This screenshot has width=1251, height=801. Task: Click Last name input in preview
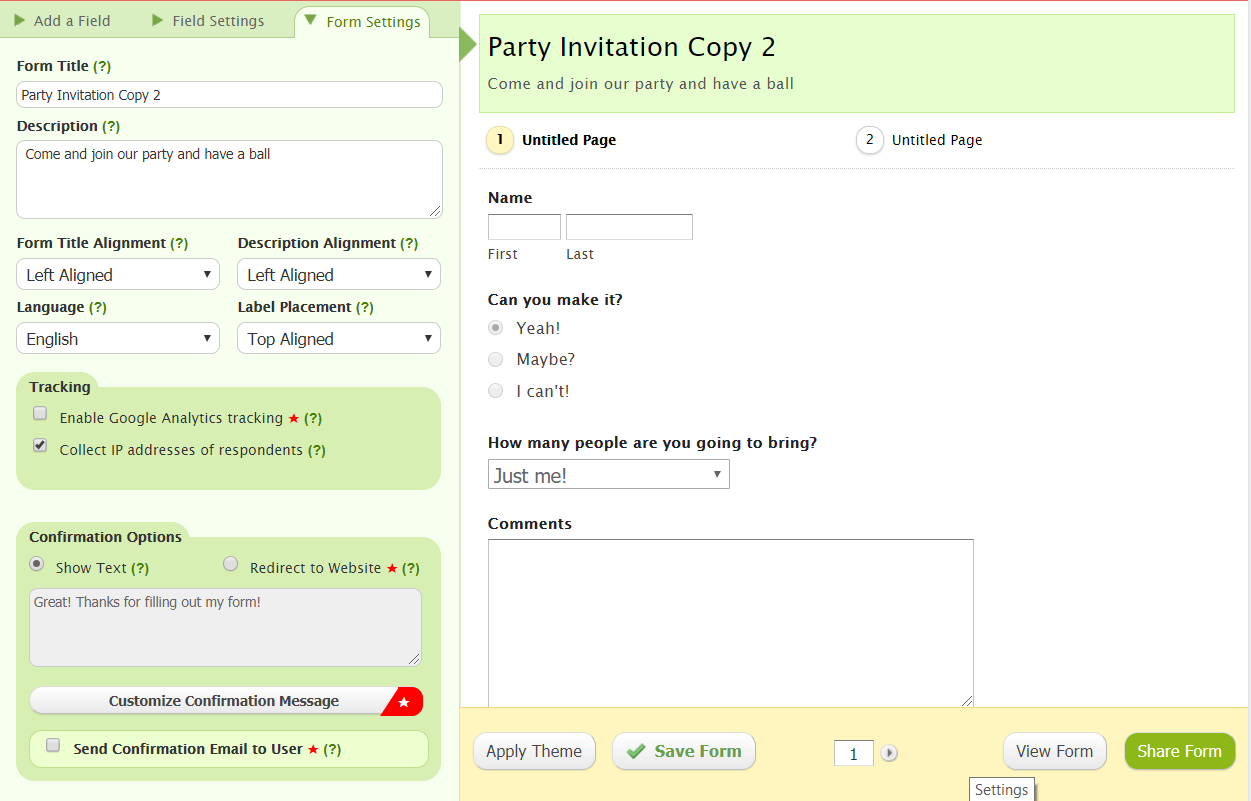[x=629, y=227]
